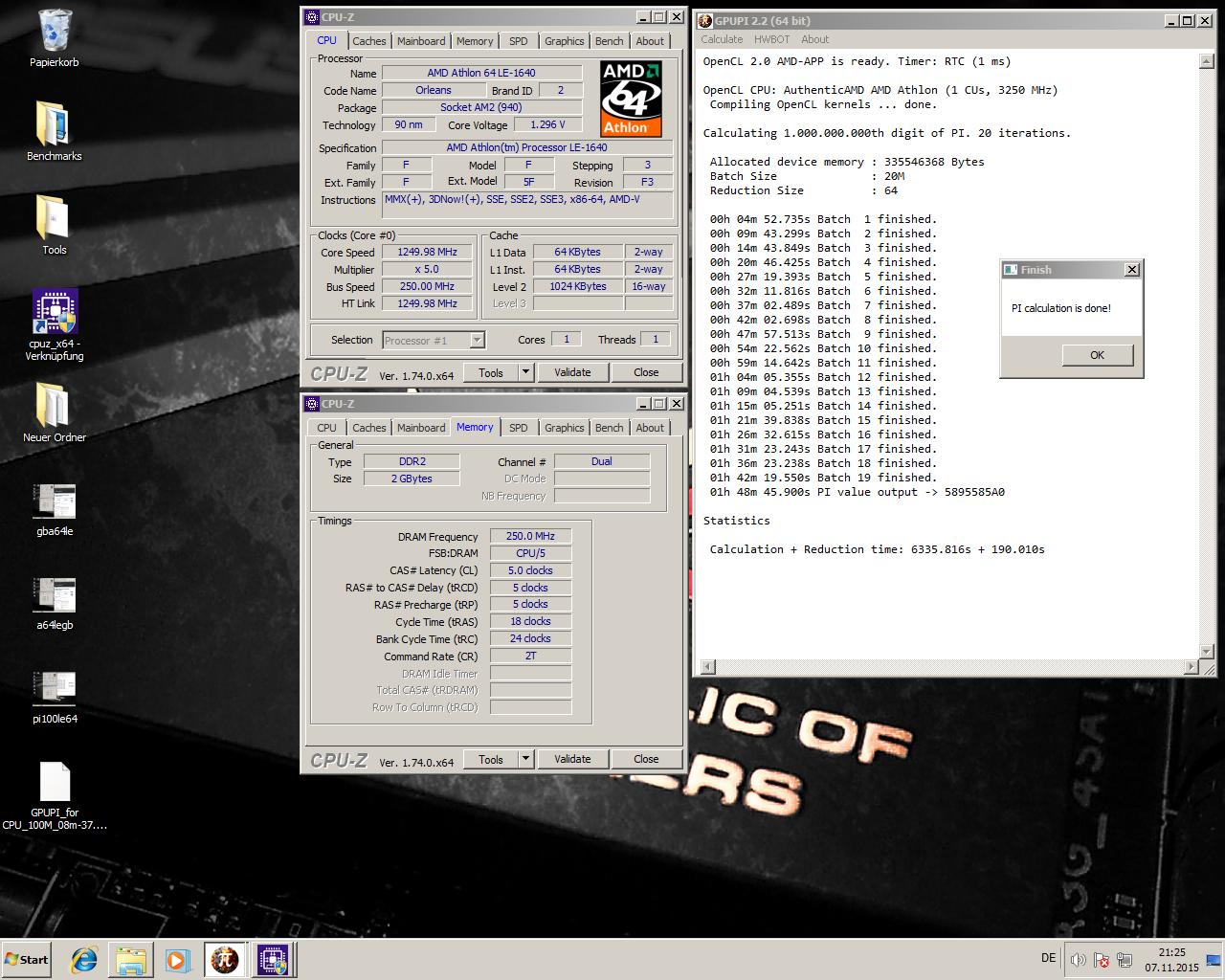
Task: Open the Neuer Ordner folder
Action: [55, 412]
